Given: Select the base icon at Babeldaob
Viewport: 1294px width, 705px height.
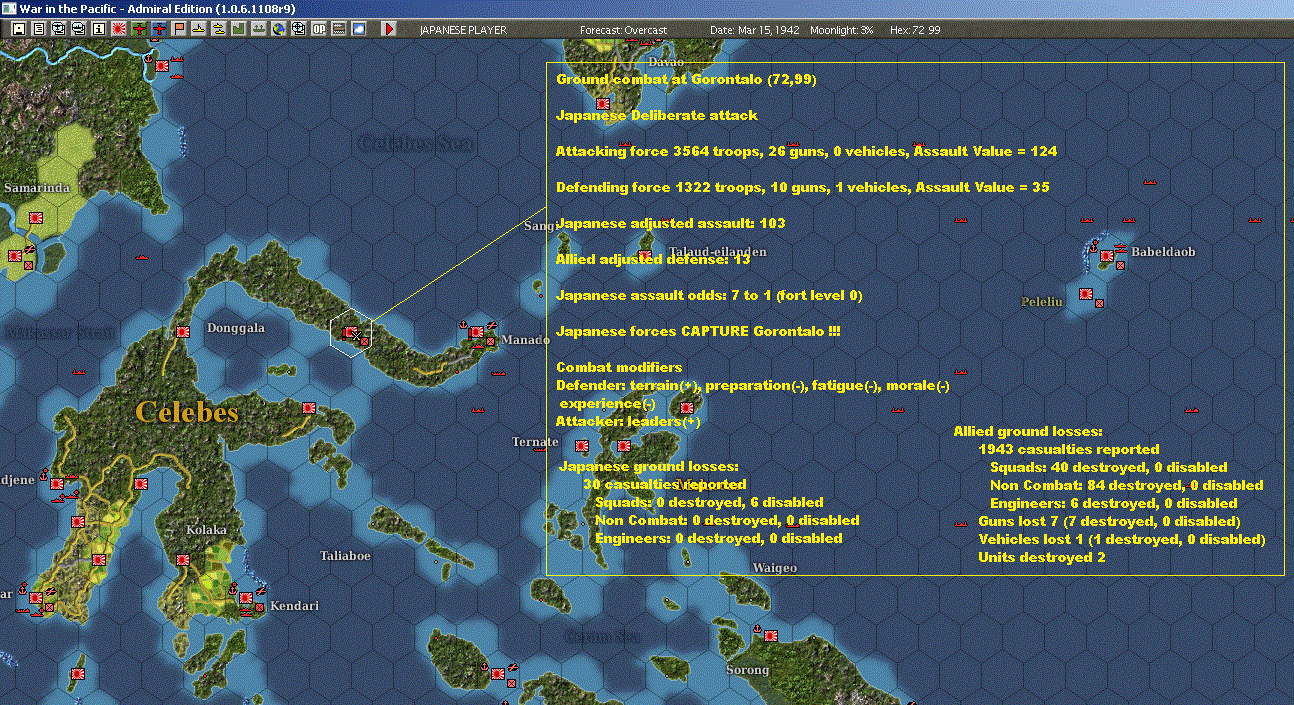Looking at the screenshot, I should pyautogui.click(x=1107, y=257).
